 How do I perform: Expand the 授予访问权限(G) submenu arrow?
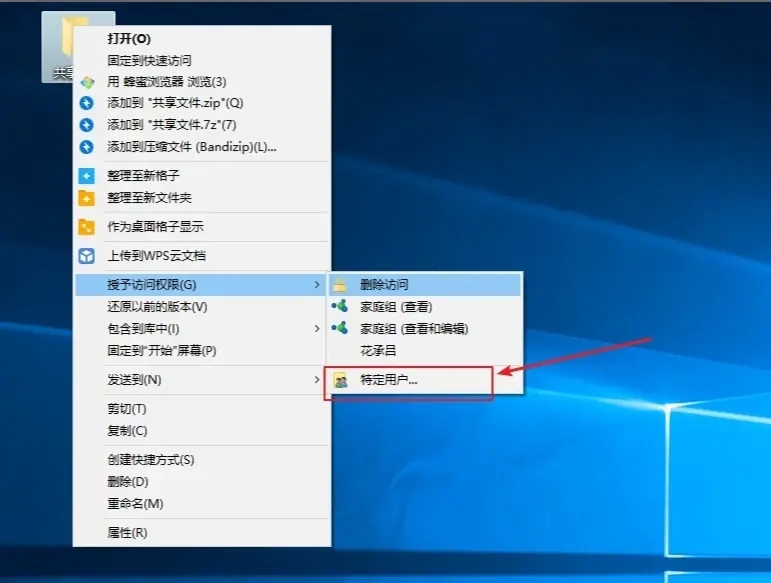[x=318, y=285]
